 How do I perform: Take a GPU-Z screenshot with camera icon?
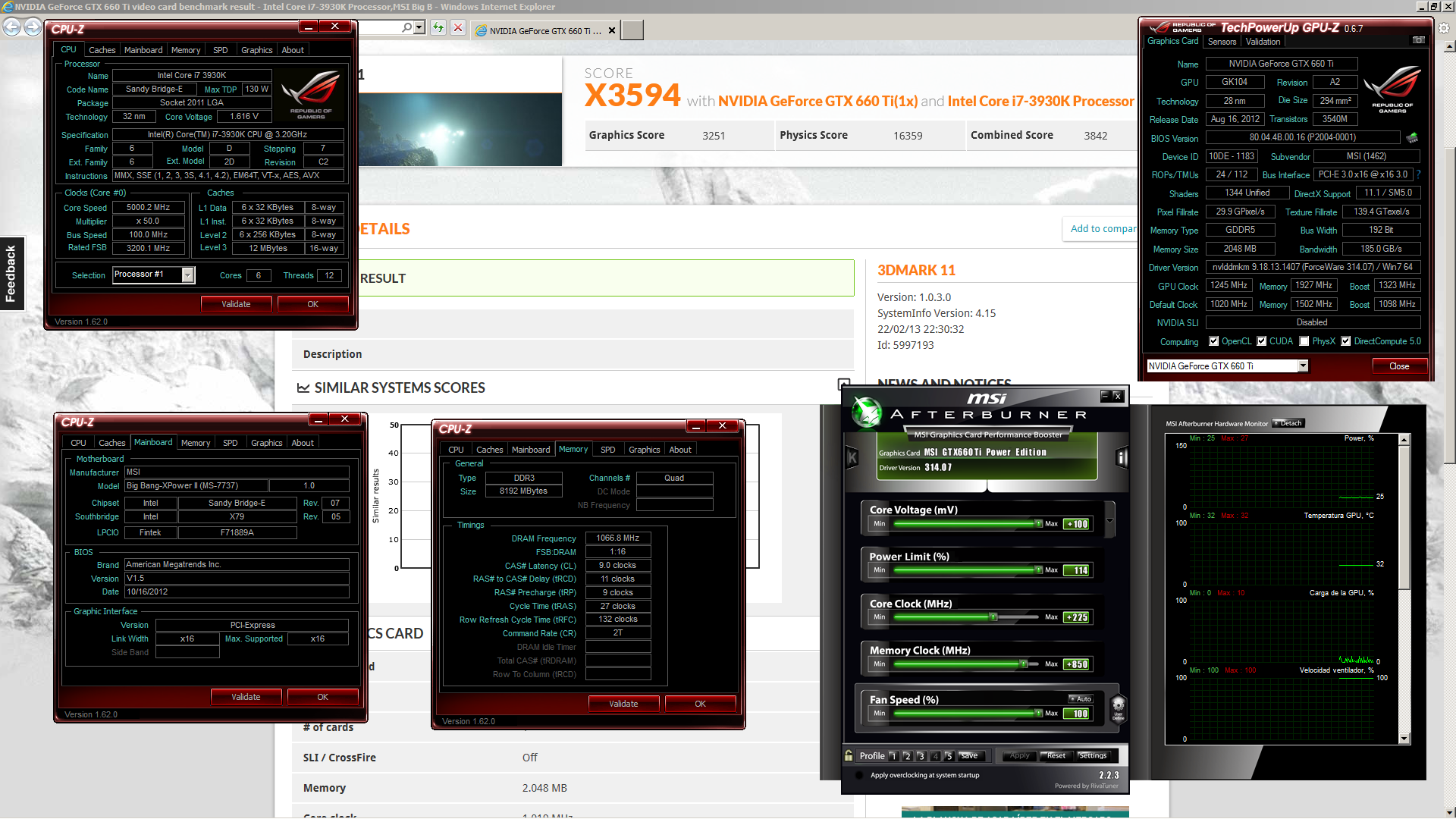pyautogui.click(x=1418, y=40)
